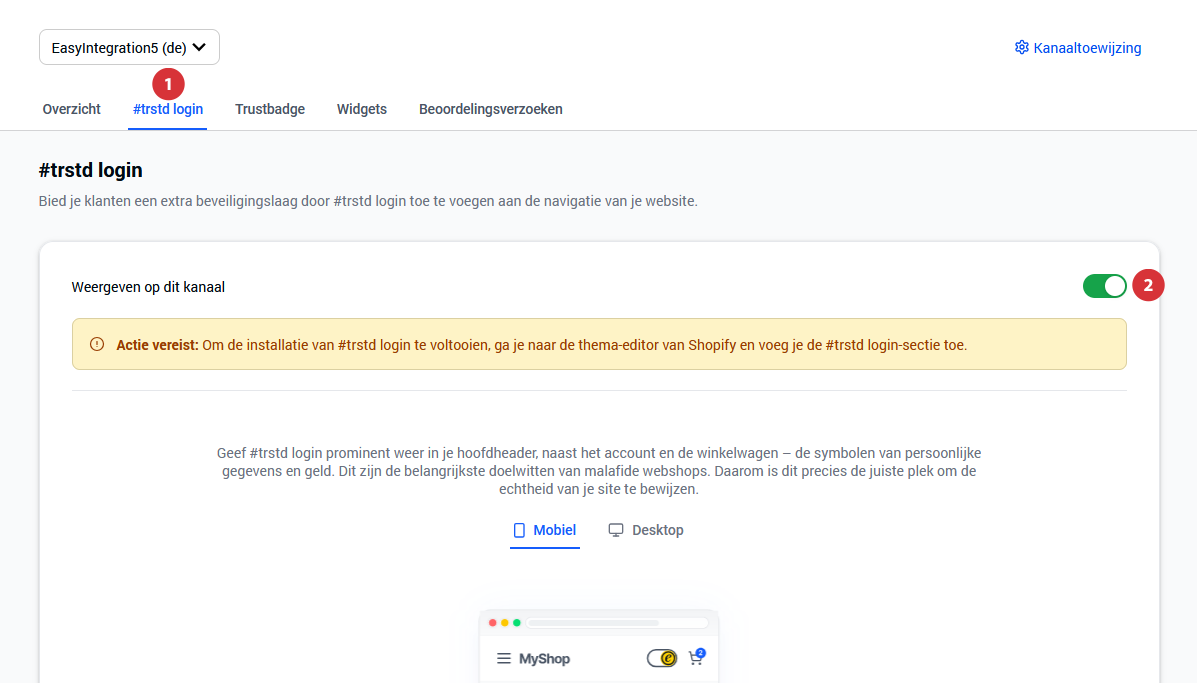This screenshot has width=1197, height=683.
Task: Click the warning icon in Actie vereist banner
Action: click(97, 344)
